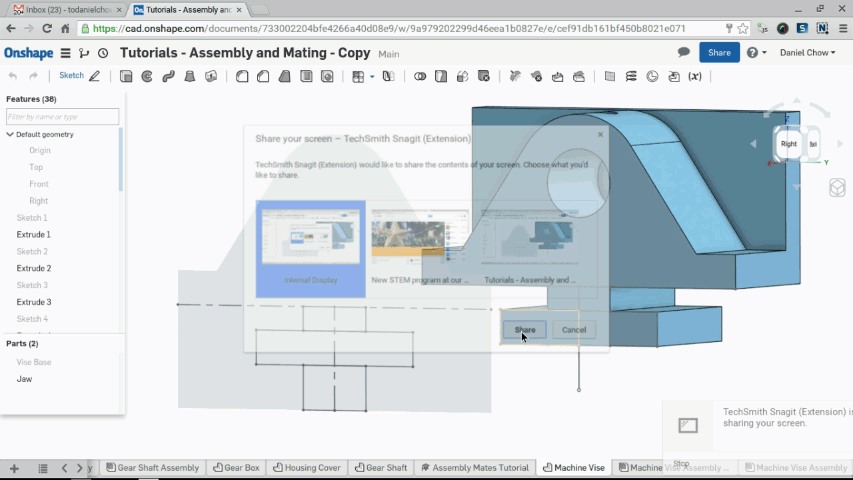Select the Modify fillet tool icon
853x480 pixels.
[515, 76]
